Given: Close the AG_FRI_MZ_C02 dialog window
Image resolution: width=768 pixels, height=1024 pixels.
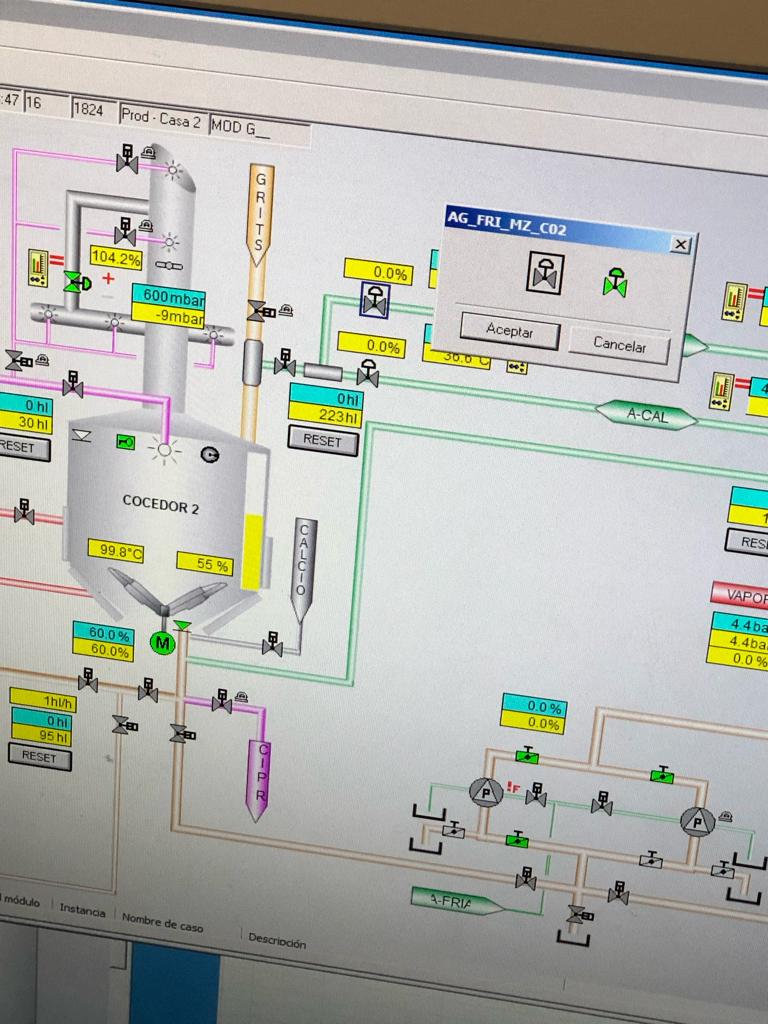Looking at the screenshot, I should coord(680,244).
